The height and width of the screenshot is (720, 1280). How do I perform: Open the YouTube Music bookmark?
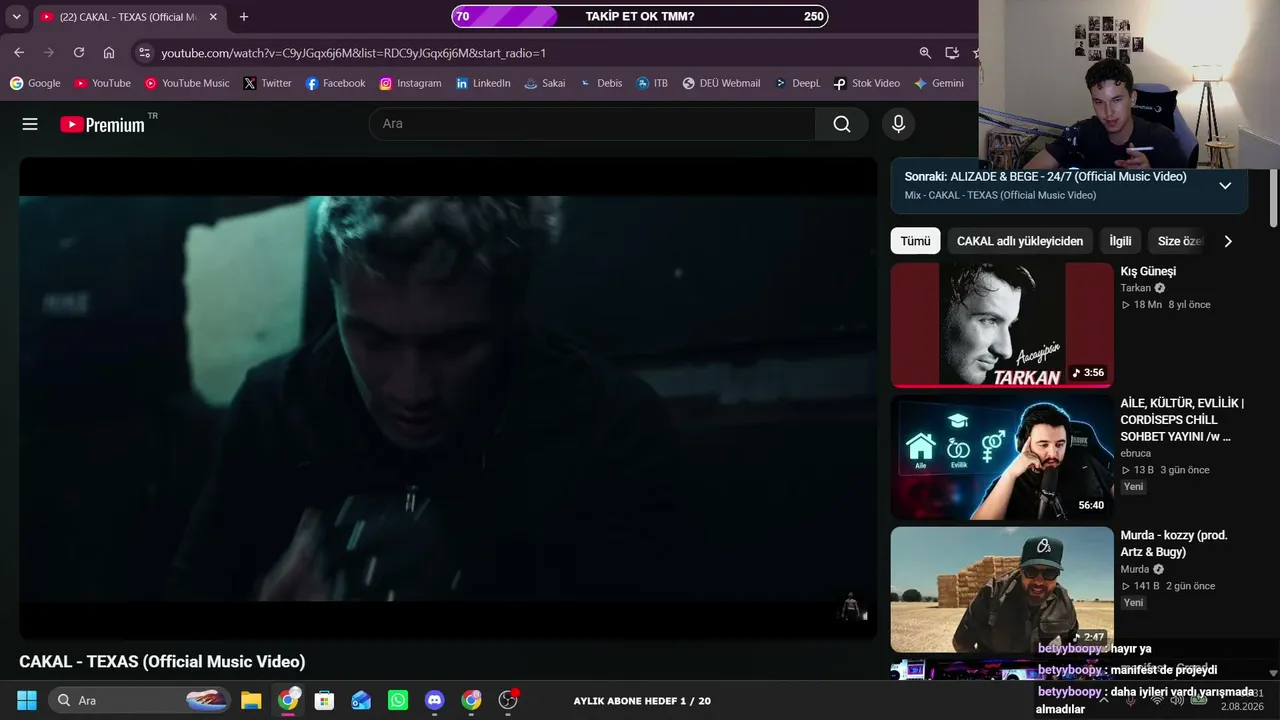[187, 83]
